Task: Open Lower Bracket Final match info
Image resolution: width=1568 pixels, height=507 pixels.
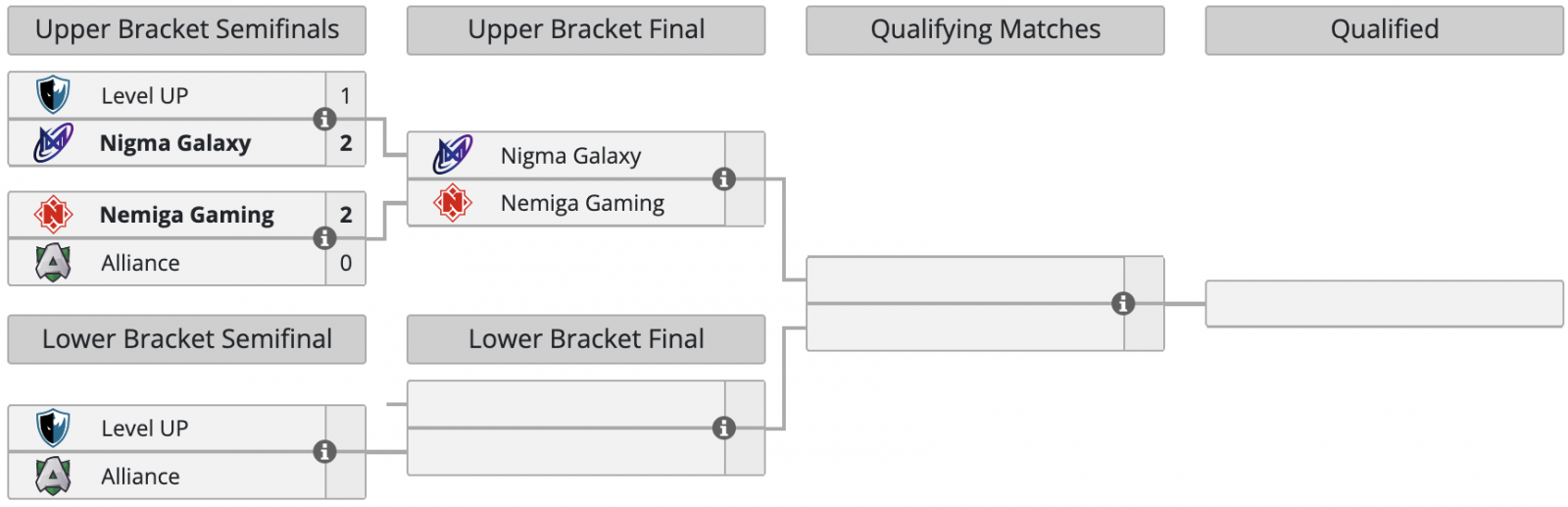Action: 724,428
